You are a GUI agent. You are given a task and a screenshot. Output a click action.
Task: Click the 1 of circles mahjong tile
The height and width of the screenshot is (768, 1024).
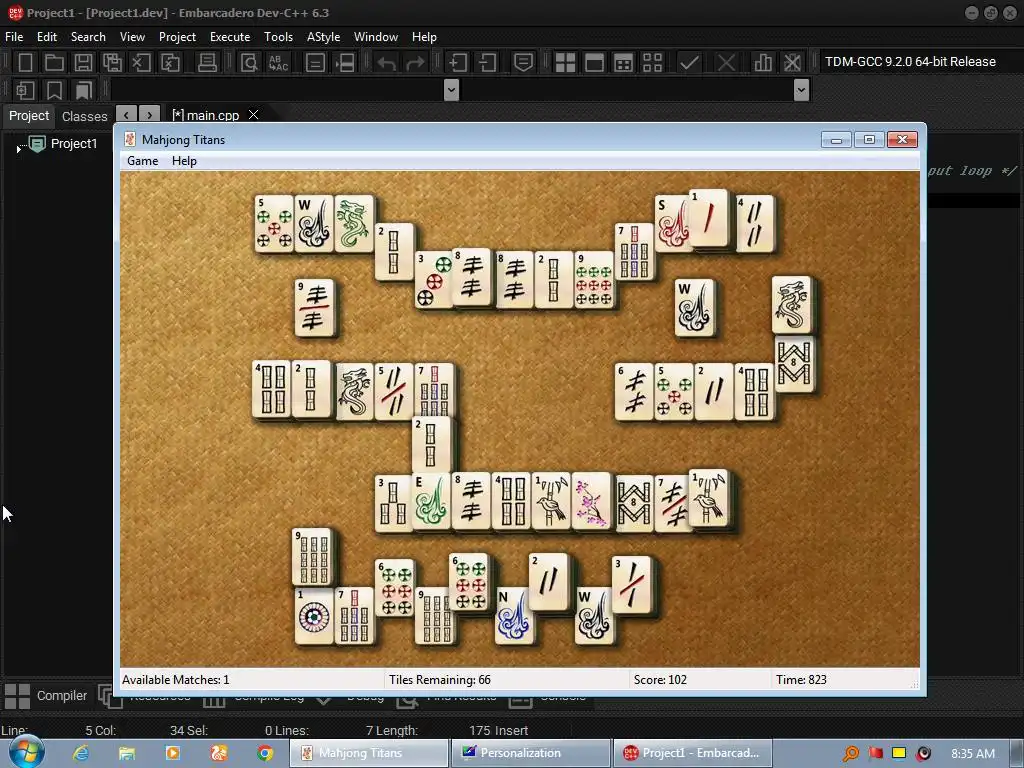coord(314,615)
